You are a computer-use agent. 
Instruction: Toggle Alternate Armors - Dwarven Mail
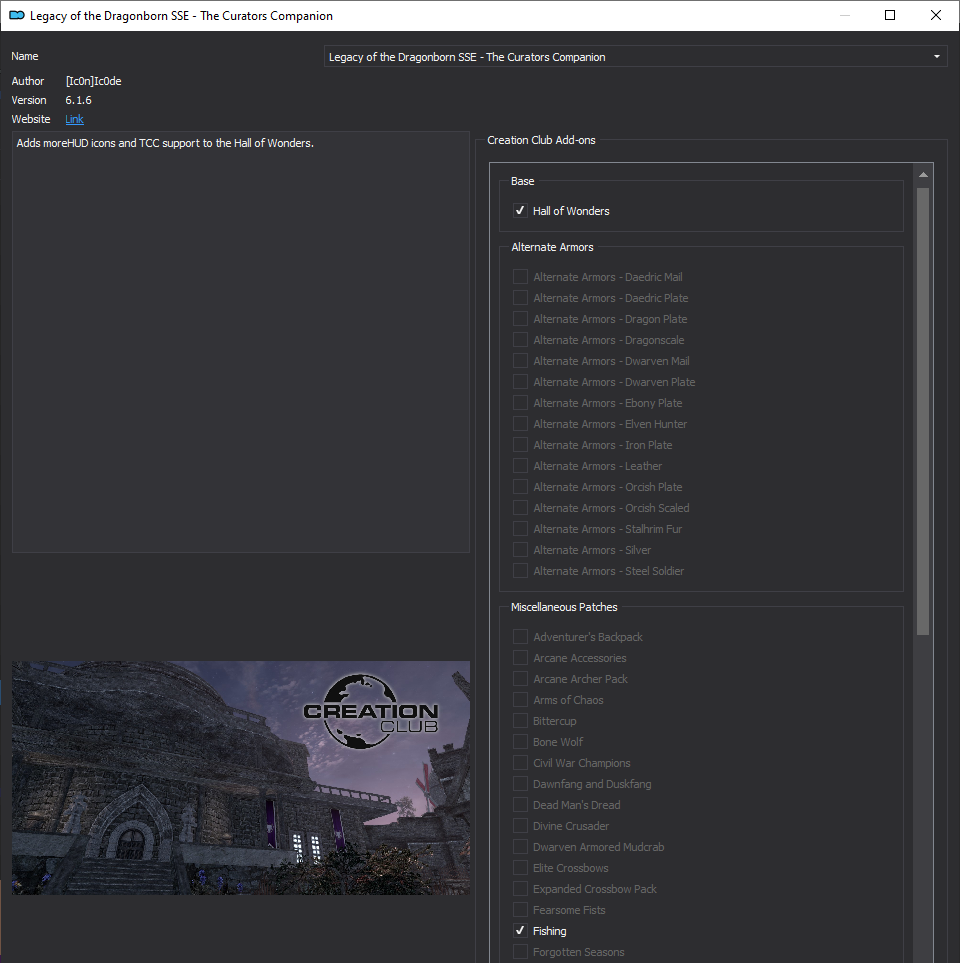tap(520, 361)
